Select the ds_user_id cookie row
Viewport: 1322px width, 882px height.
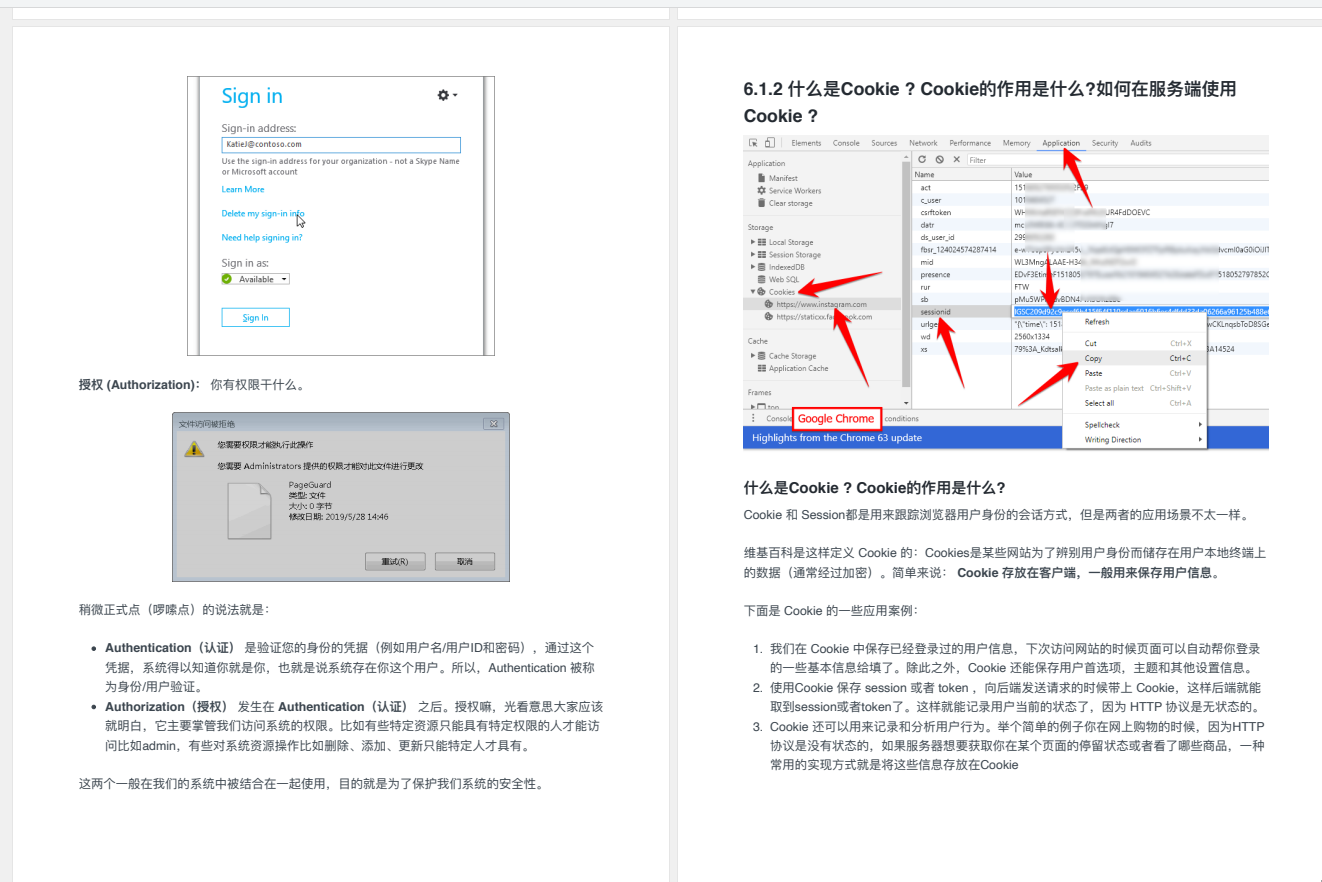(1091, 237)
